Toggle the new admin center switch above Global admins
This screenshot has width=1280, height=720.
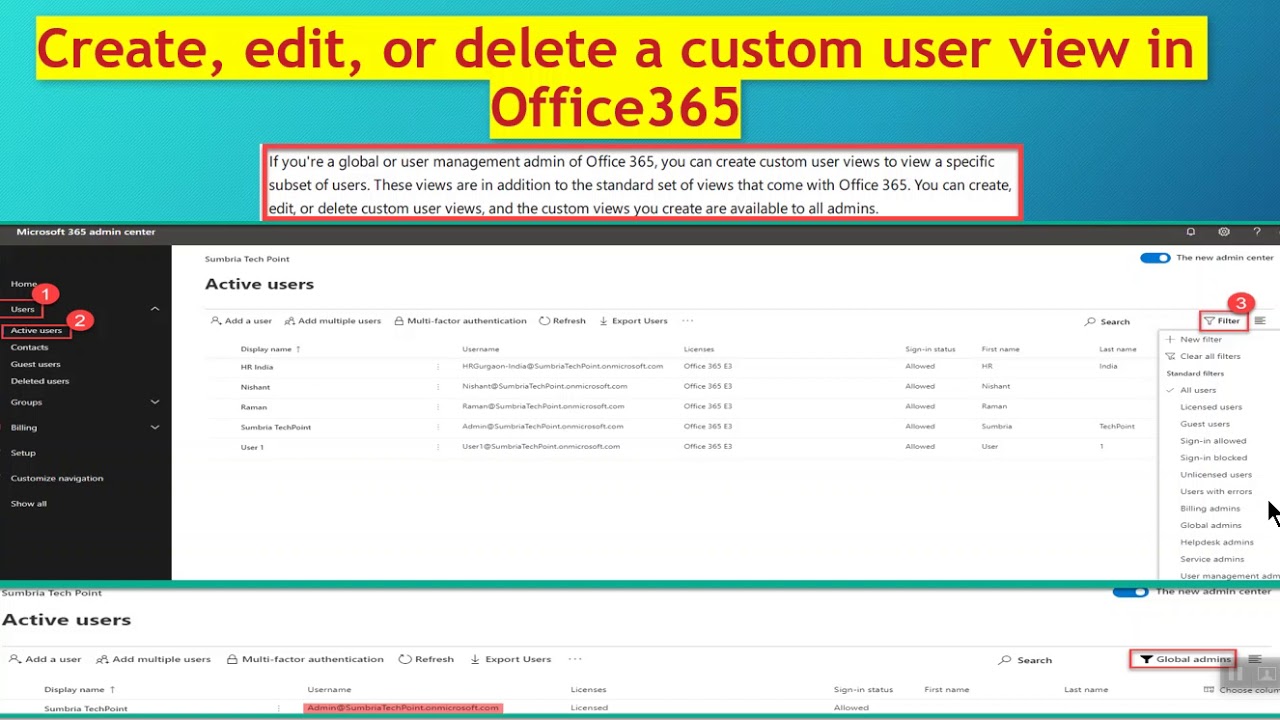(x=1131, y=591)
